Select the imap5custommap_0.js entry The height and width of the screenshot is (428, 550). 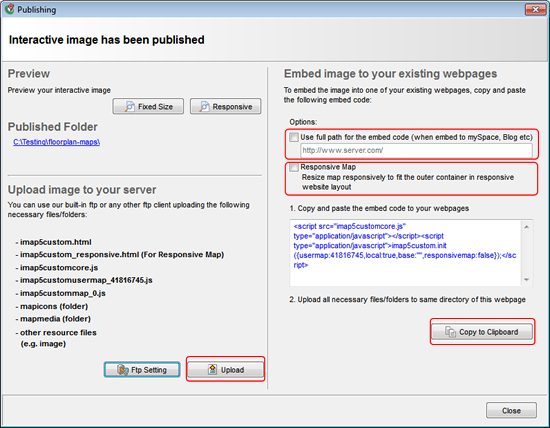pos(62,293)
